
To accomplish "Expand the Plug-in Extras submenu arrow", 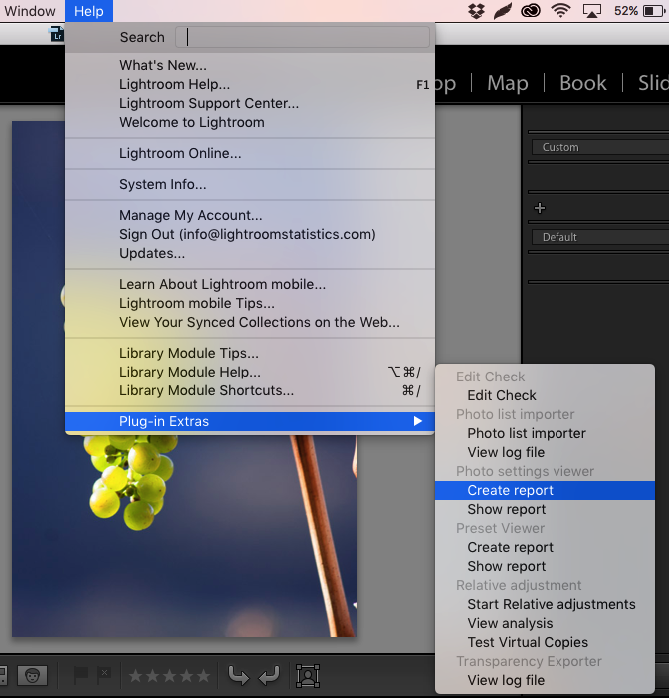I will [x=417, y=421].
